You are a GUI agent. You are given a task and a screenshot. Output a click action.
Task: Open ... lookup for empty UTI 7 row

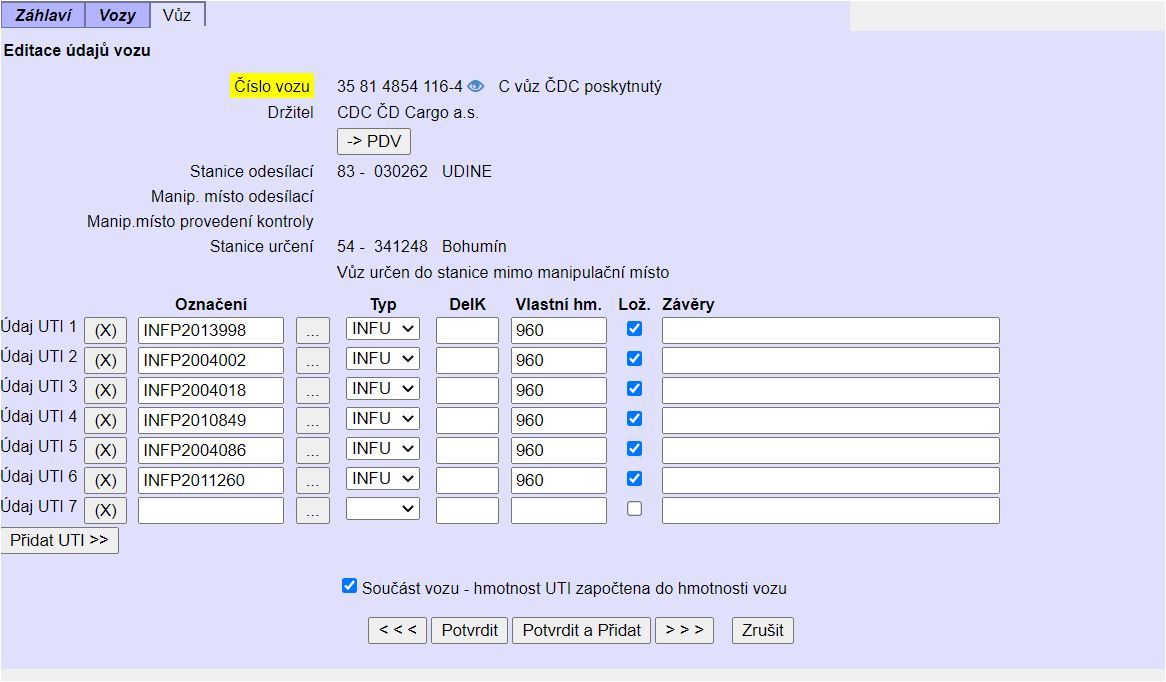[313, 510]
